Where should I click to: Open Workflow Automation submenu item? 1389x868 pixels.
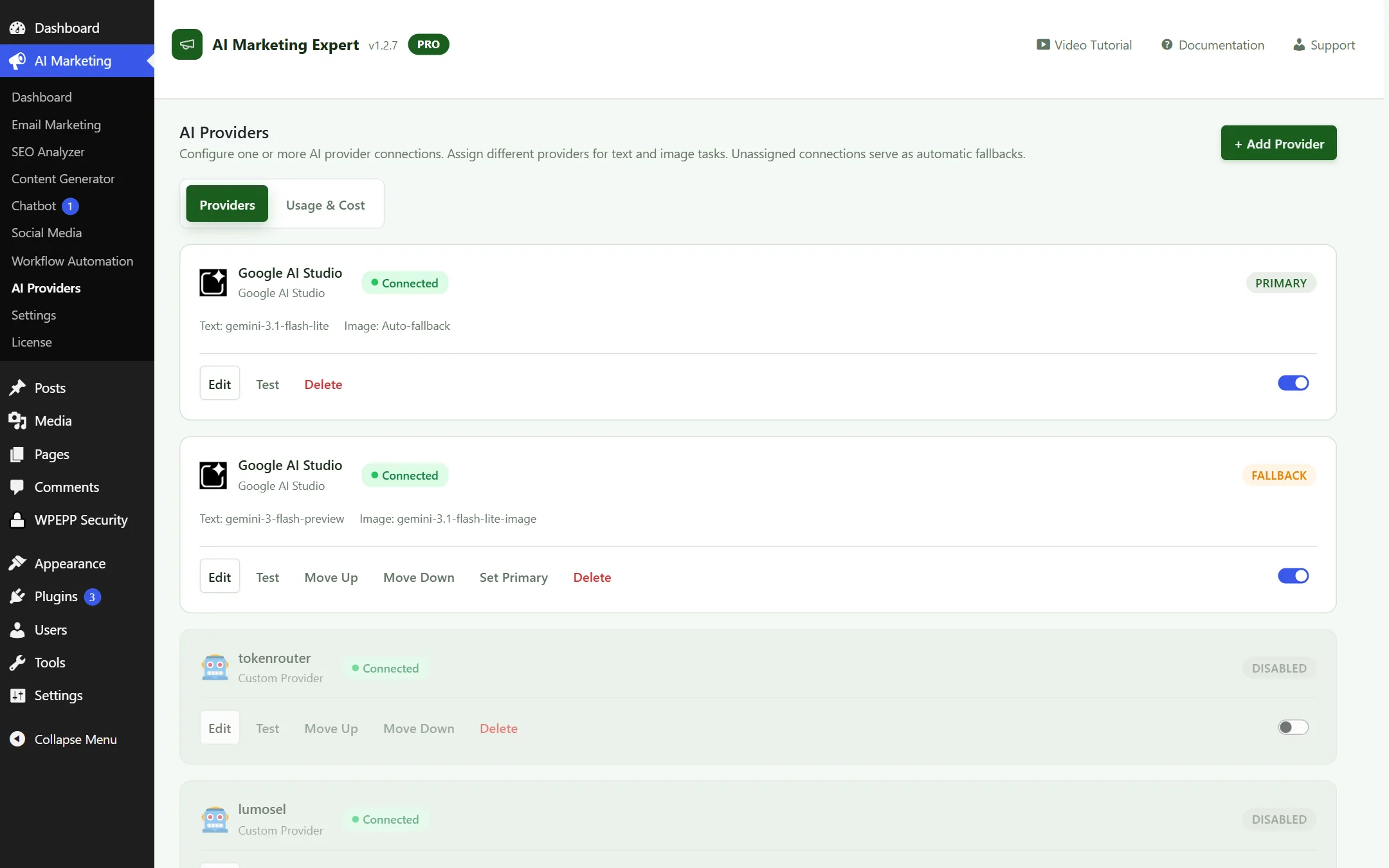72,260
